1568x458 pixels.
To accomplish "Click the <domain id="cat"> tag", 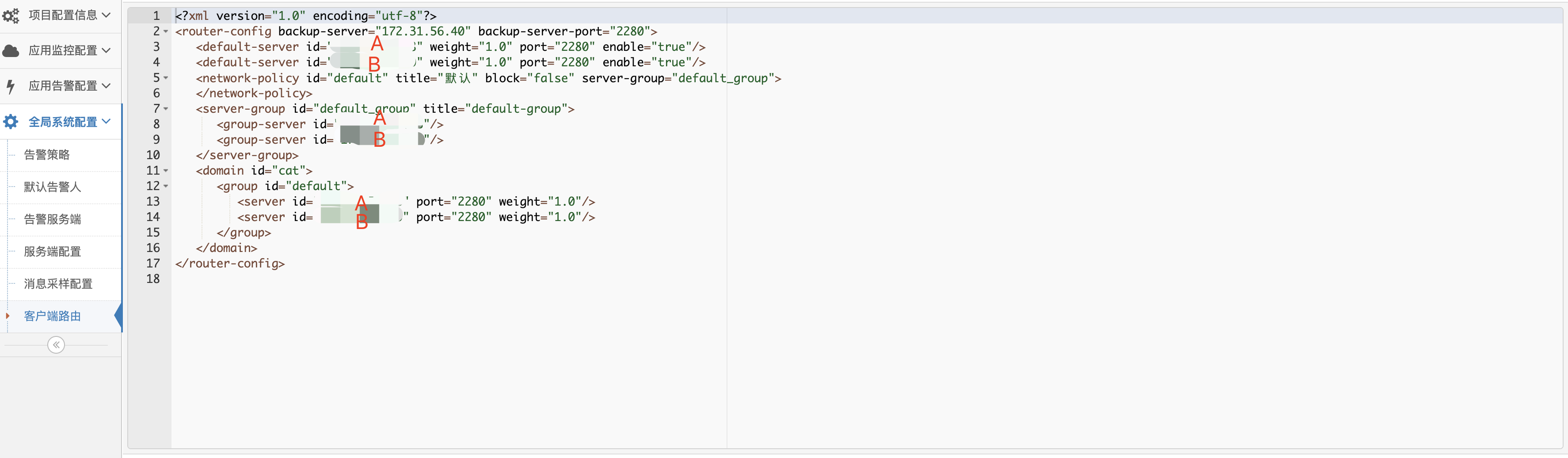I will click(254, 171).
